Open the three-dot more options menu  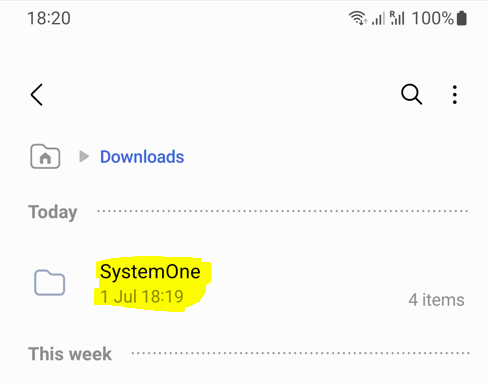[455, 95]
